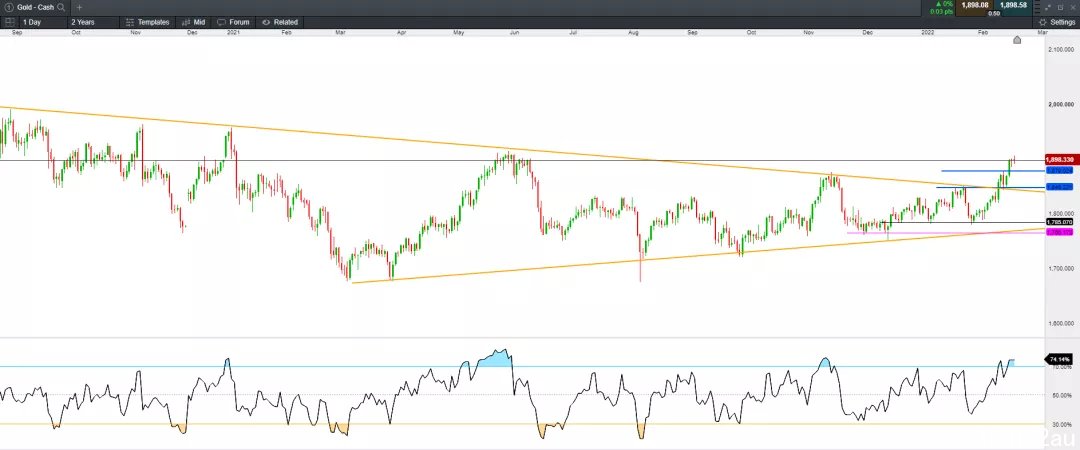The image size is (1080, 450).
Task: Add a new chart tab with plus
Action: (x=79, y=7)
